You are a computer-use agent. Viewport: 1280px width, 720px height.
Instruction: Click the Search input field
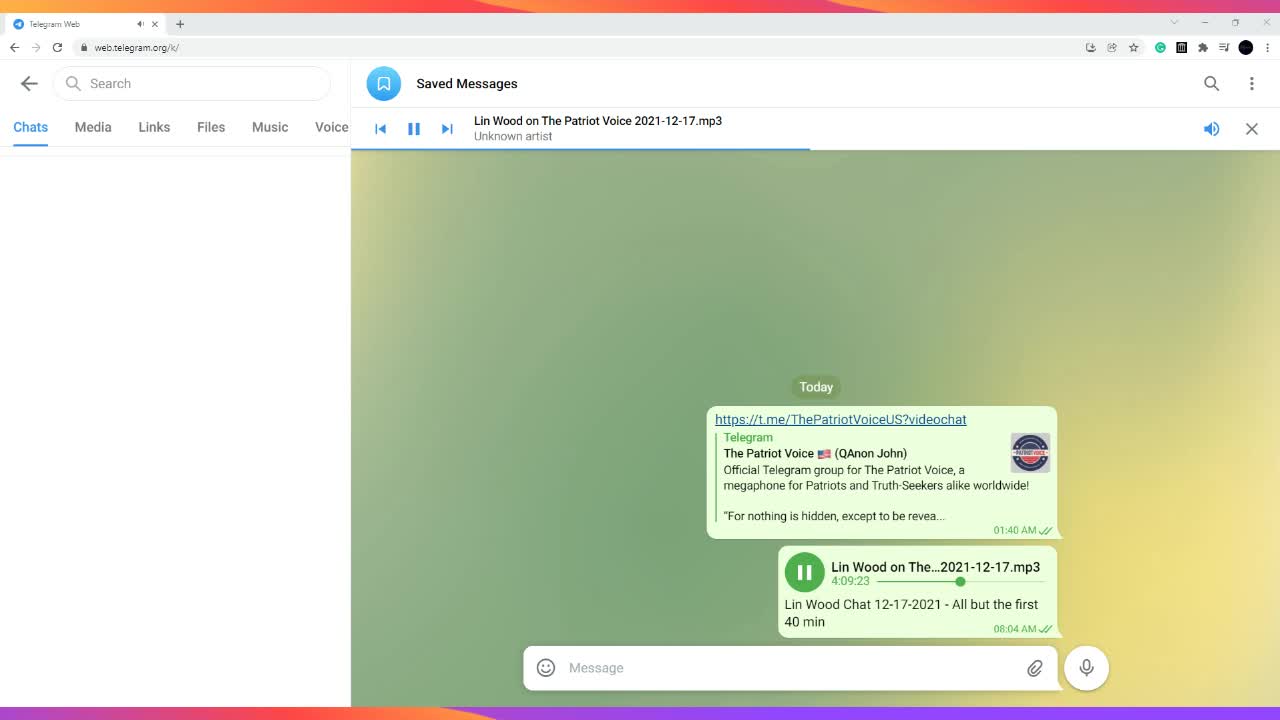(x=192, y=84)
